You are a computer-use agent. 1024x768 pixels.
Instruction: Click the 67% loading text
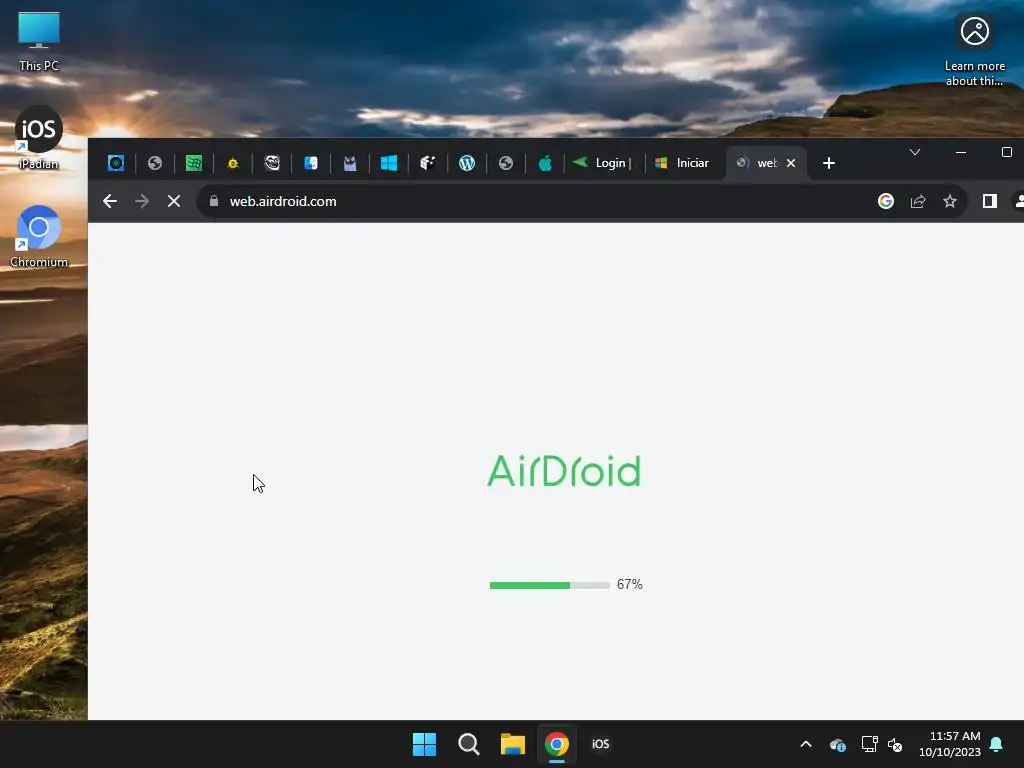pyautogui.click(x=630, y=584)
